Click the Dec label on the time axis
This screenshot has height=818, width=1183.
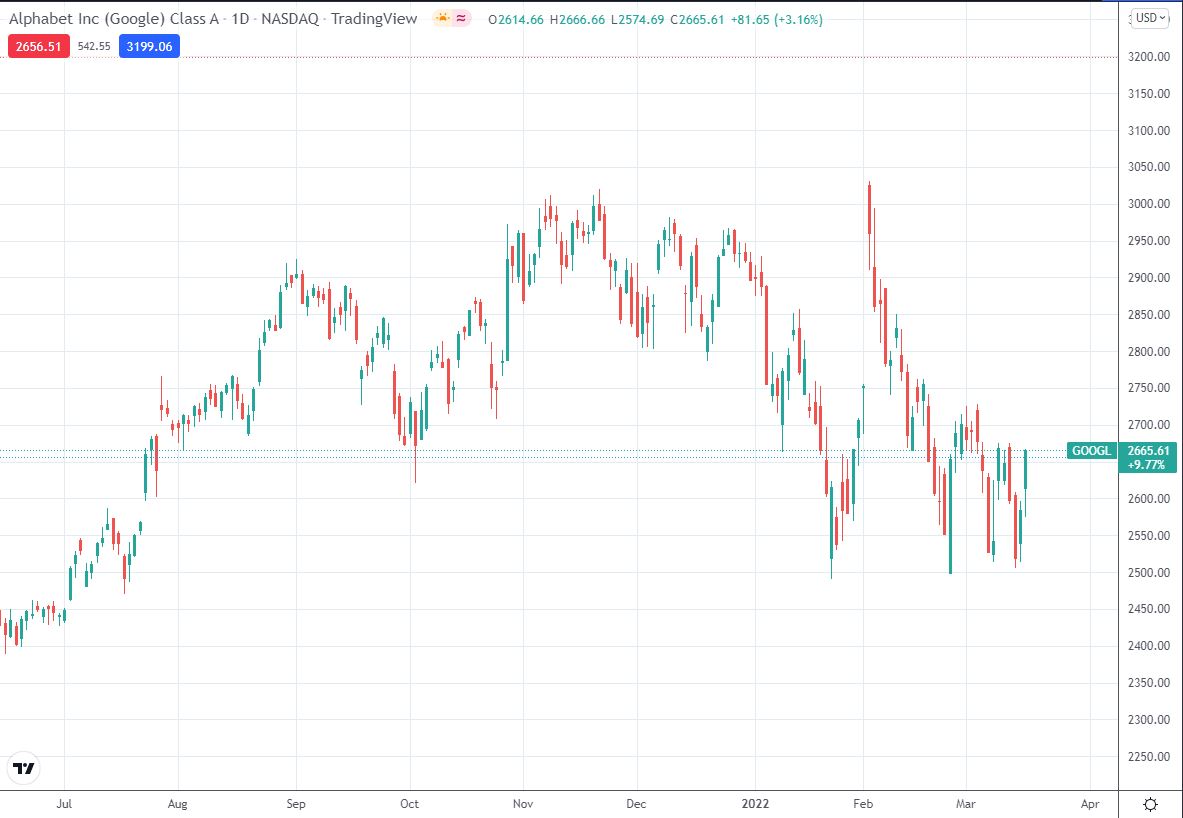[x=636, y=804]
